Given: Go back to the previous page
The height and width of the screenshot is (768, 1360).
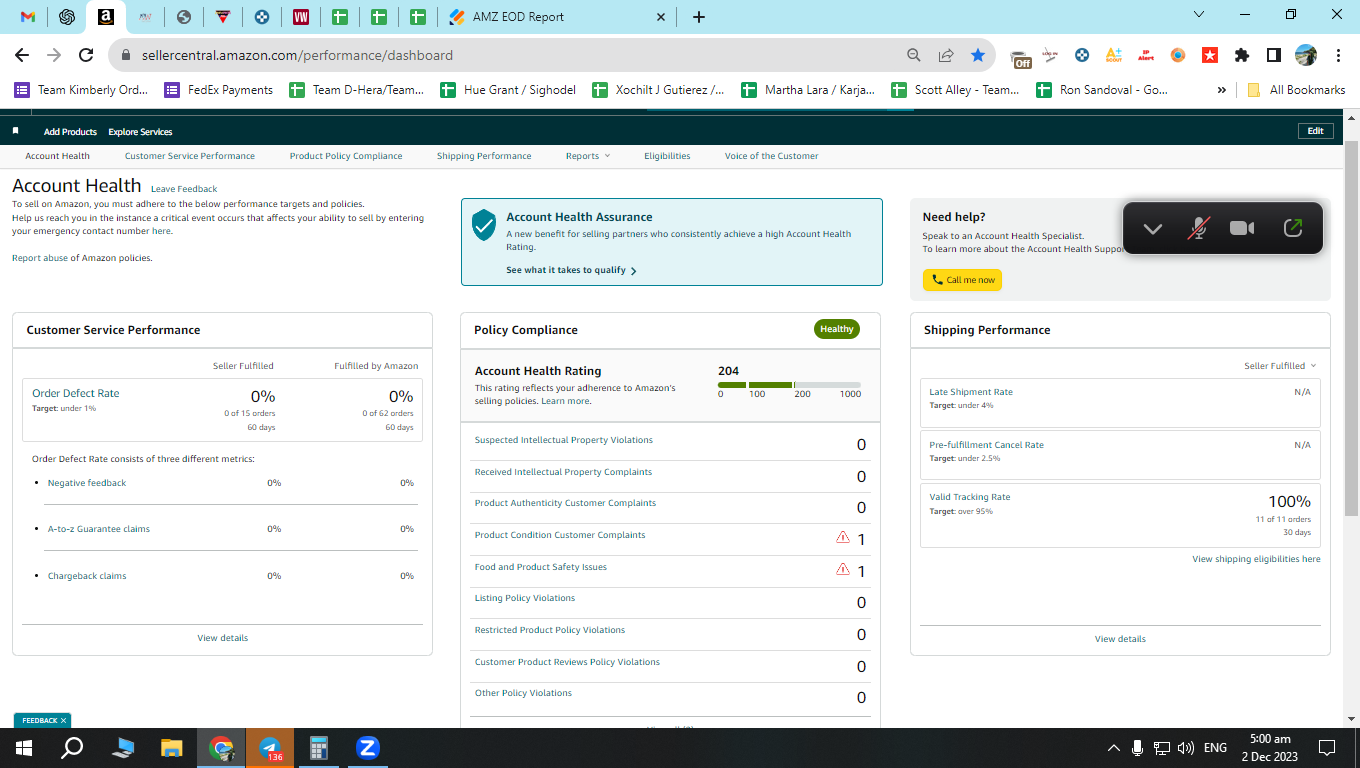Looking at the screenshot, I should click(x=22, y=55).
